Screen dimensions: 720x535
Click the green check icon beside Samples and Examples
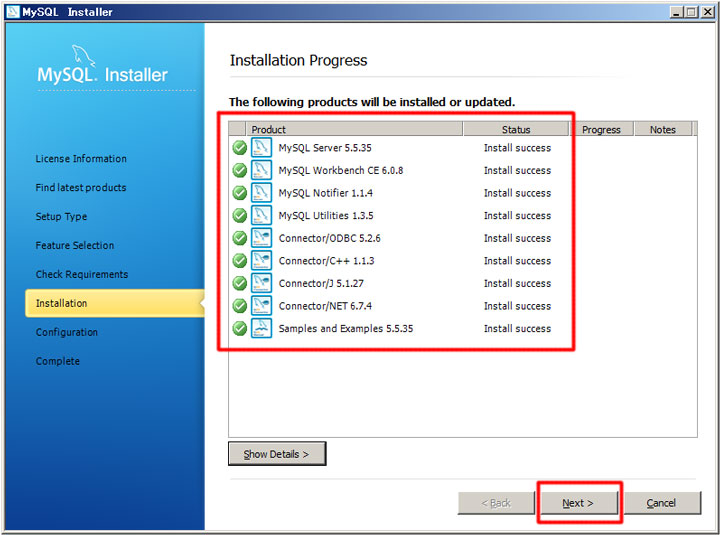tap(240, 328)
